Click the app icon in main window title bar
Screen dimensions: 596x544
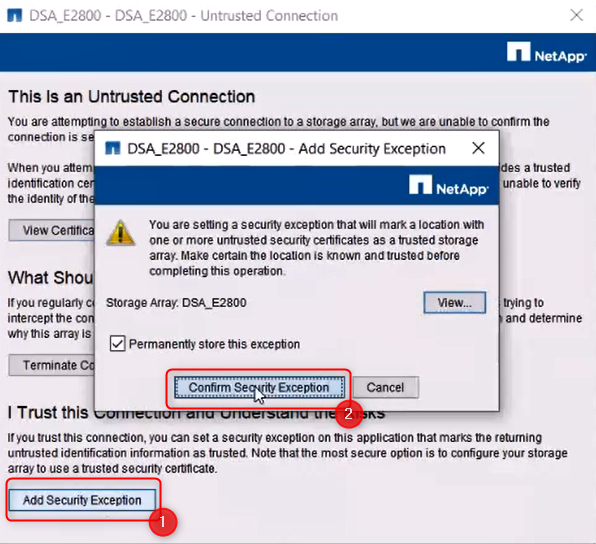coord(15,16)
